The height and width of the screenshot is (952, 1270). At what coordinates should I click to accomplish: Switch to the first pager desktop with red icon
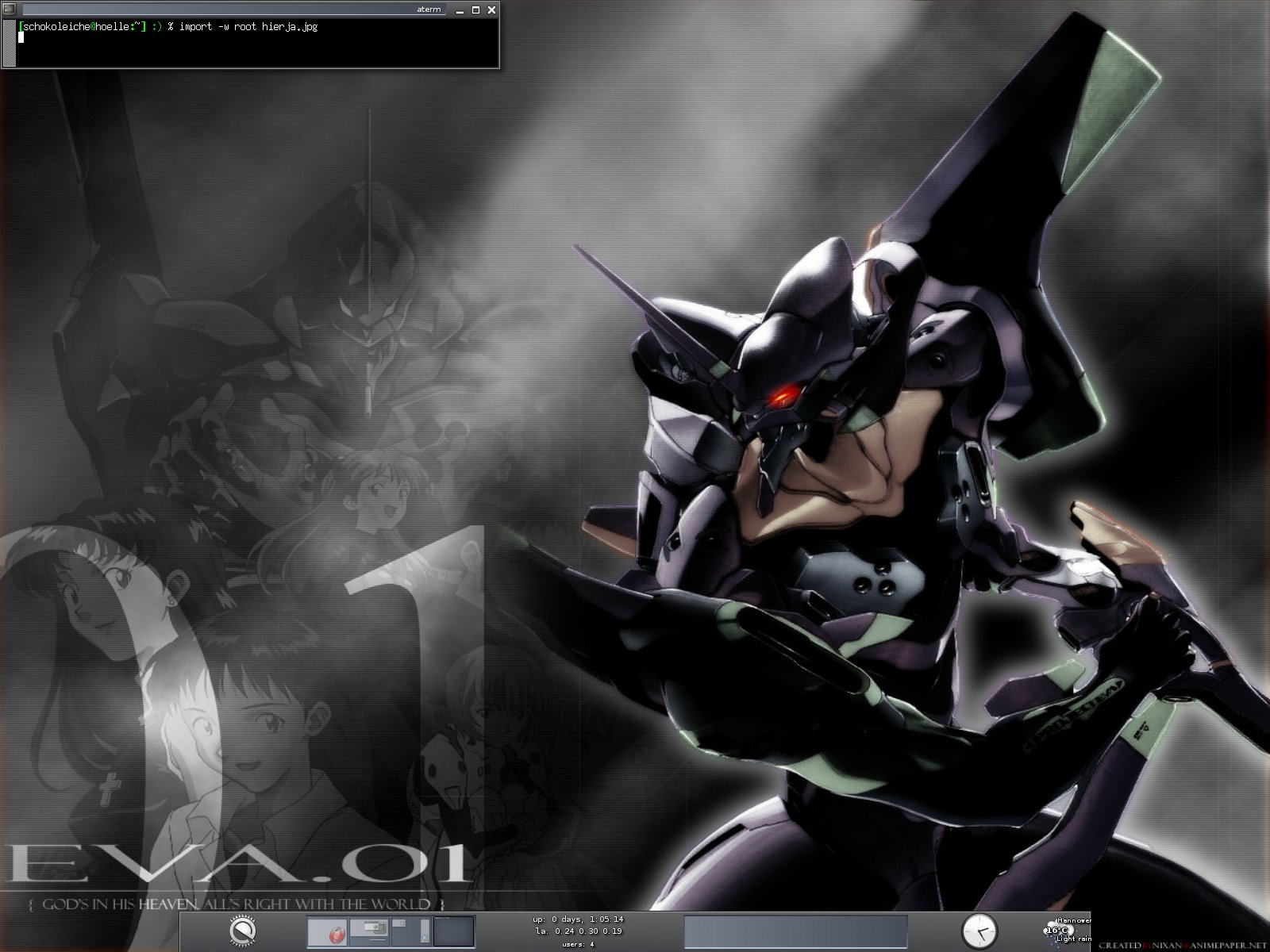coord(327,931)
